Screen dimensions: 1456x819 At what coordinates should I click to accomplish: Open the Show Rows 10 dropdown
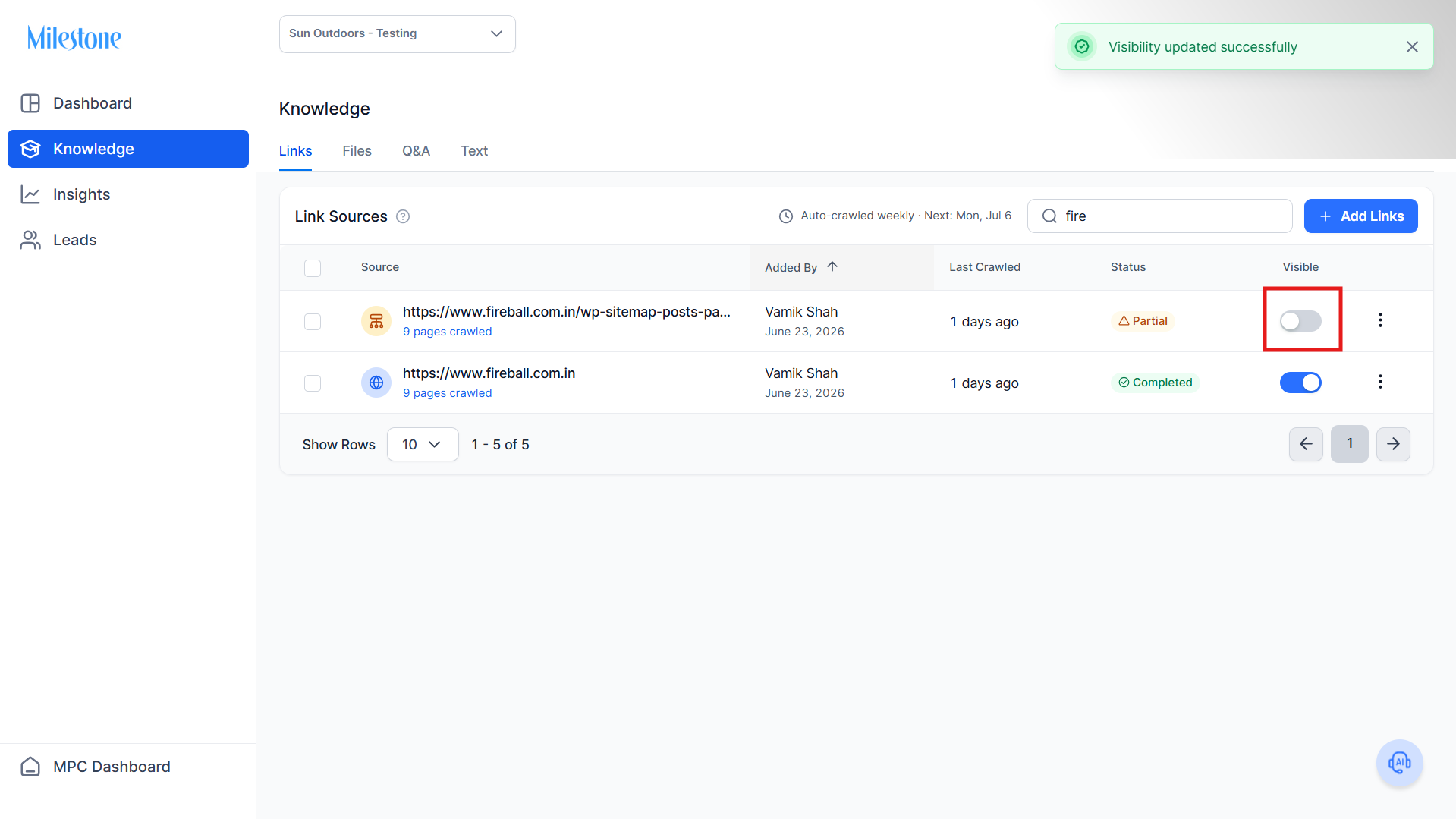(423, 444)
